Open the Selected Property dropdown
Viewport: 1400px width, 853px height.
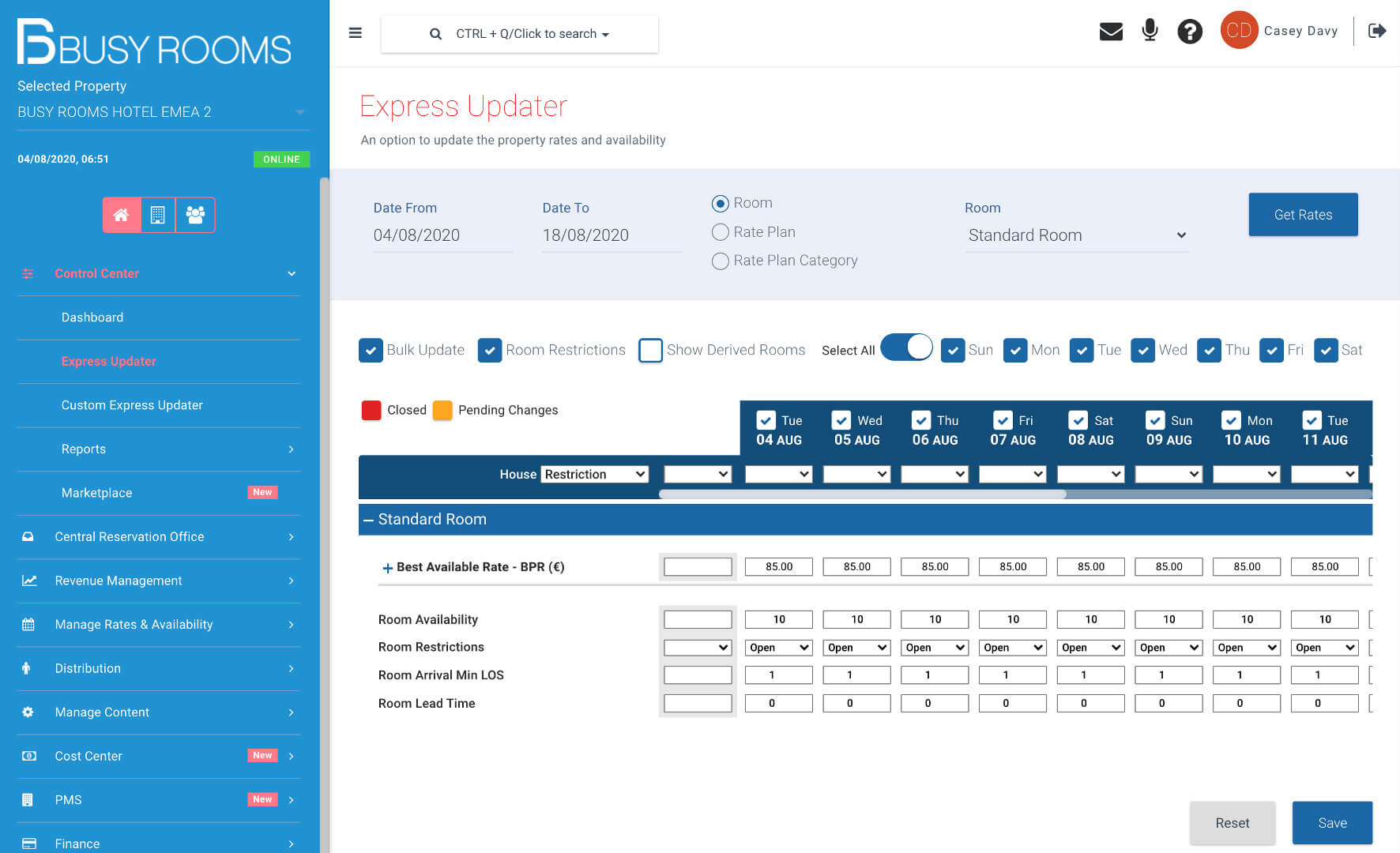pos(162,112)
